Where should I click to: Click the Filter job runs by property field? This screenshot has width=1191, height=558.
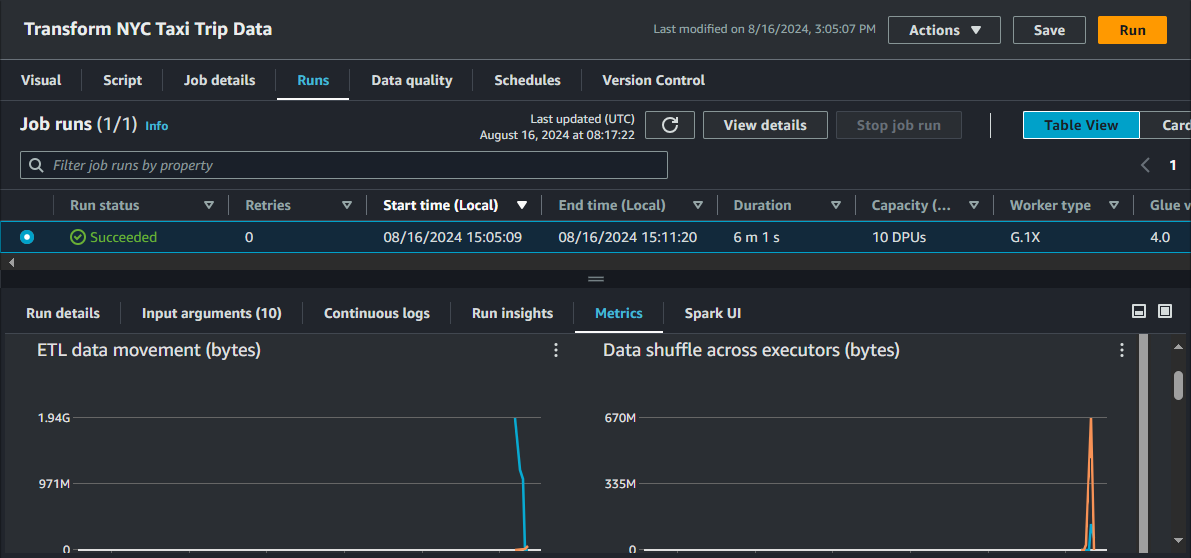pyautogui.click(x=343, y=165)
